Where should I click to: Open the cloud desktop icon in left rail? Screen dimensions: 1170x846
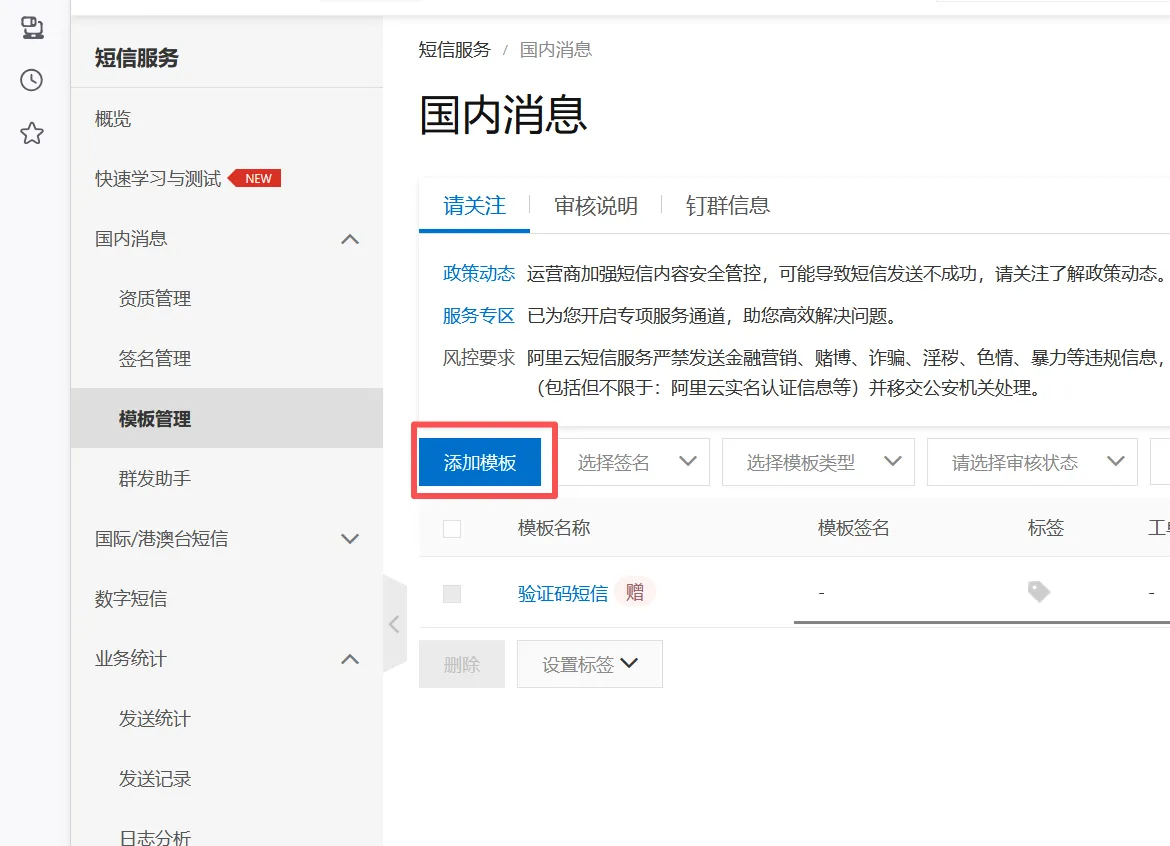tap(31, 28)
